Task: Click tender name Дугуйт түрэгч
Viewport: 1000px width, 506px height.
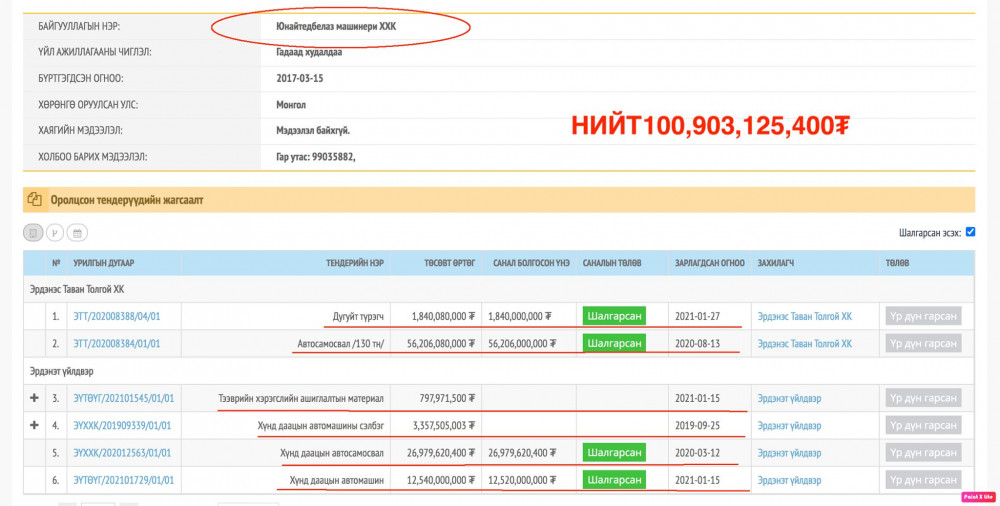Action: (x=358, y=316)
